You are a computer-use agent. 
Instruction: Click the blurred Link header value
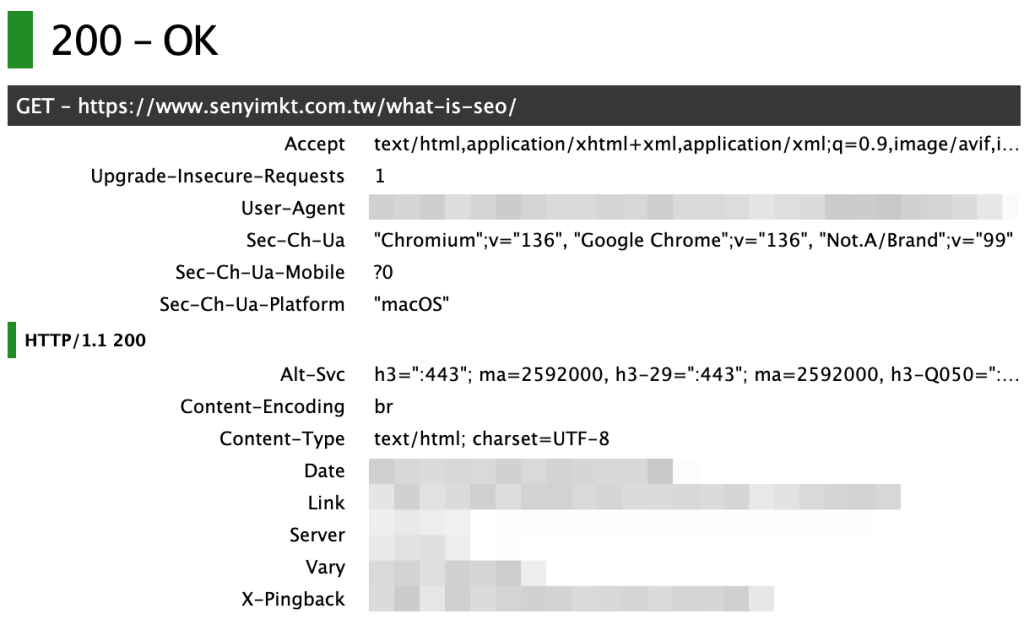635,497
